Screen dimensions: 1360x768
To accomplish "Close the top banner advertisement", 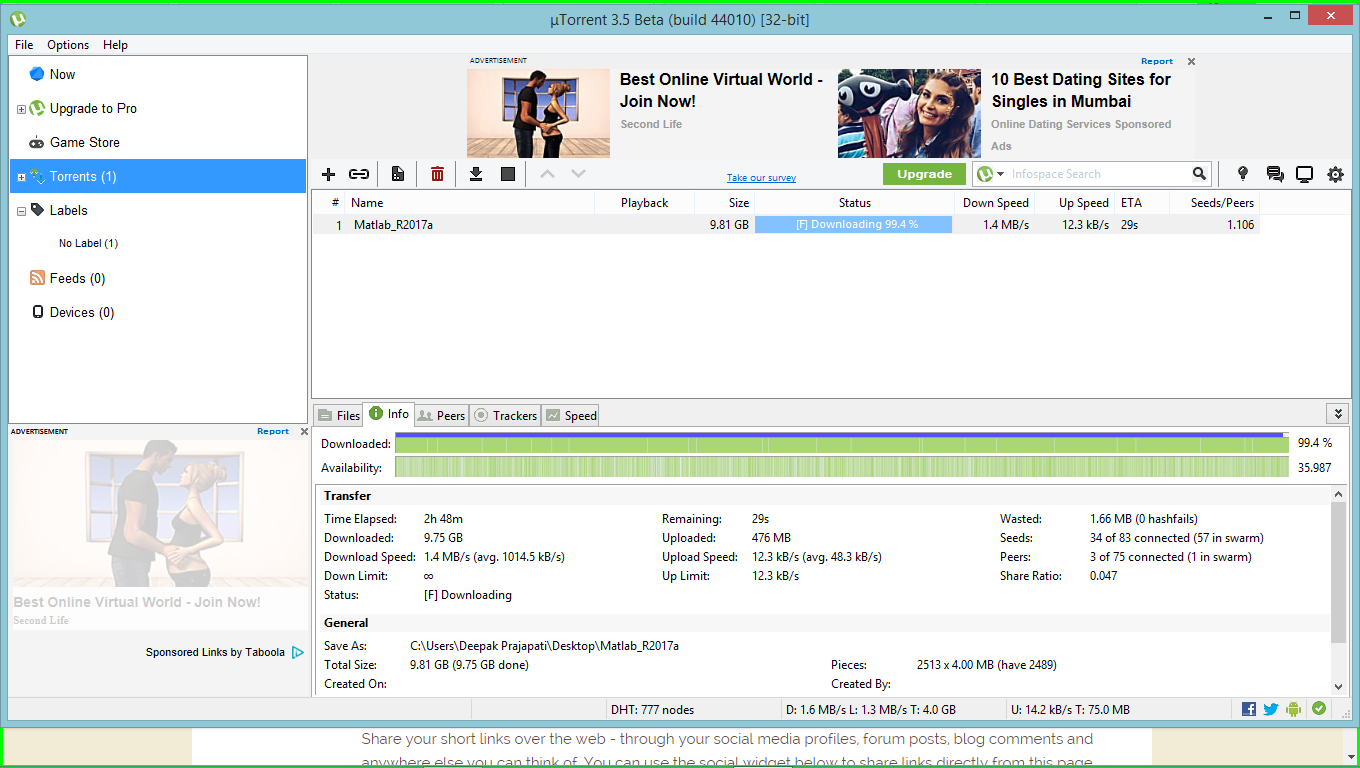I will tap(1191, 62).
